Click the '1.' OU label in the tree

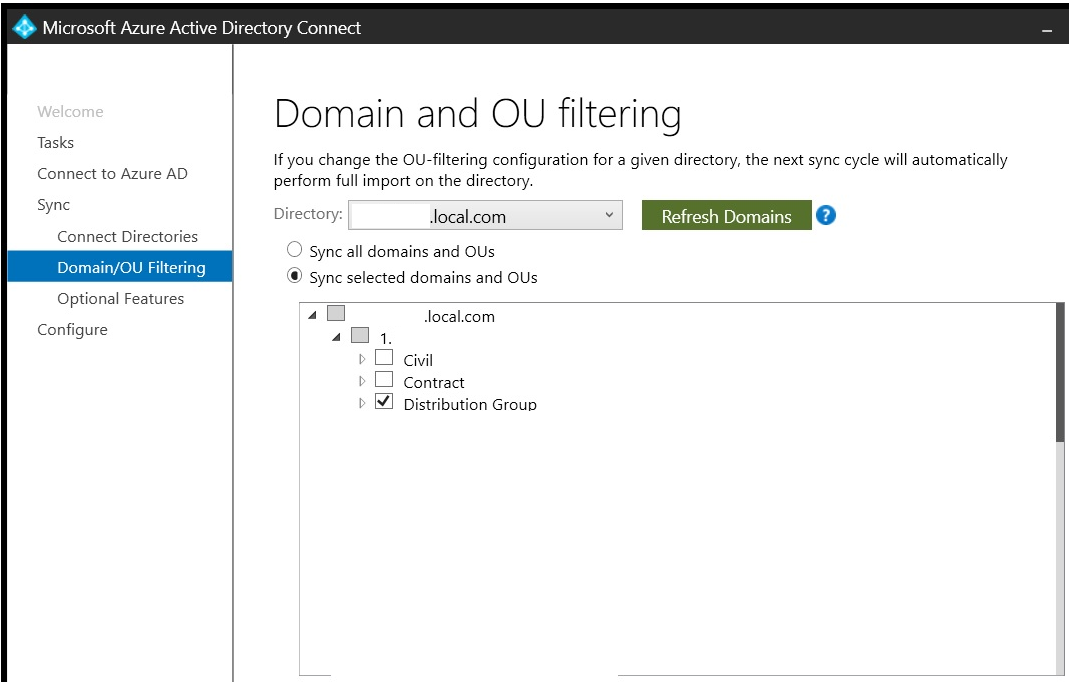(x=386, y=338)
